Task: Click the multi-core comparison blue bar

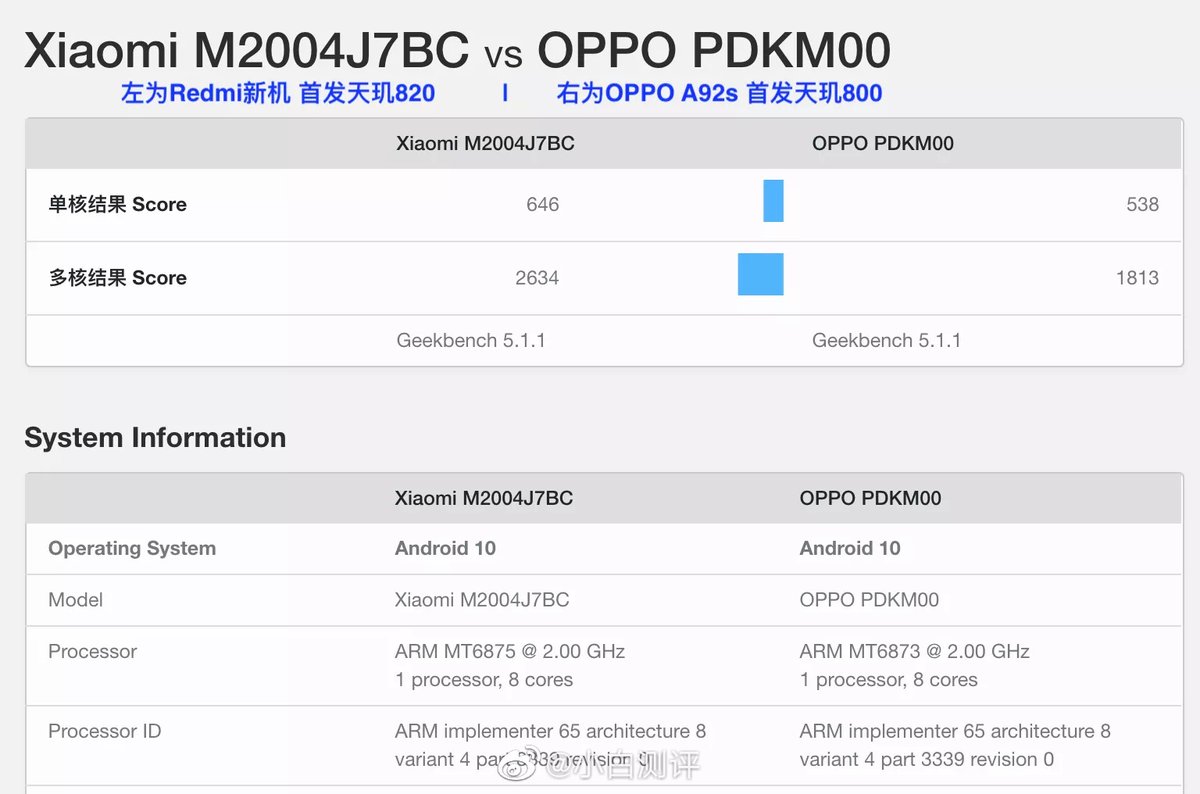Action: click(x=761, y=274)
